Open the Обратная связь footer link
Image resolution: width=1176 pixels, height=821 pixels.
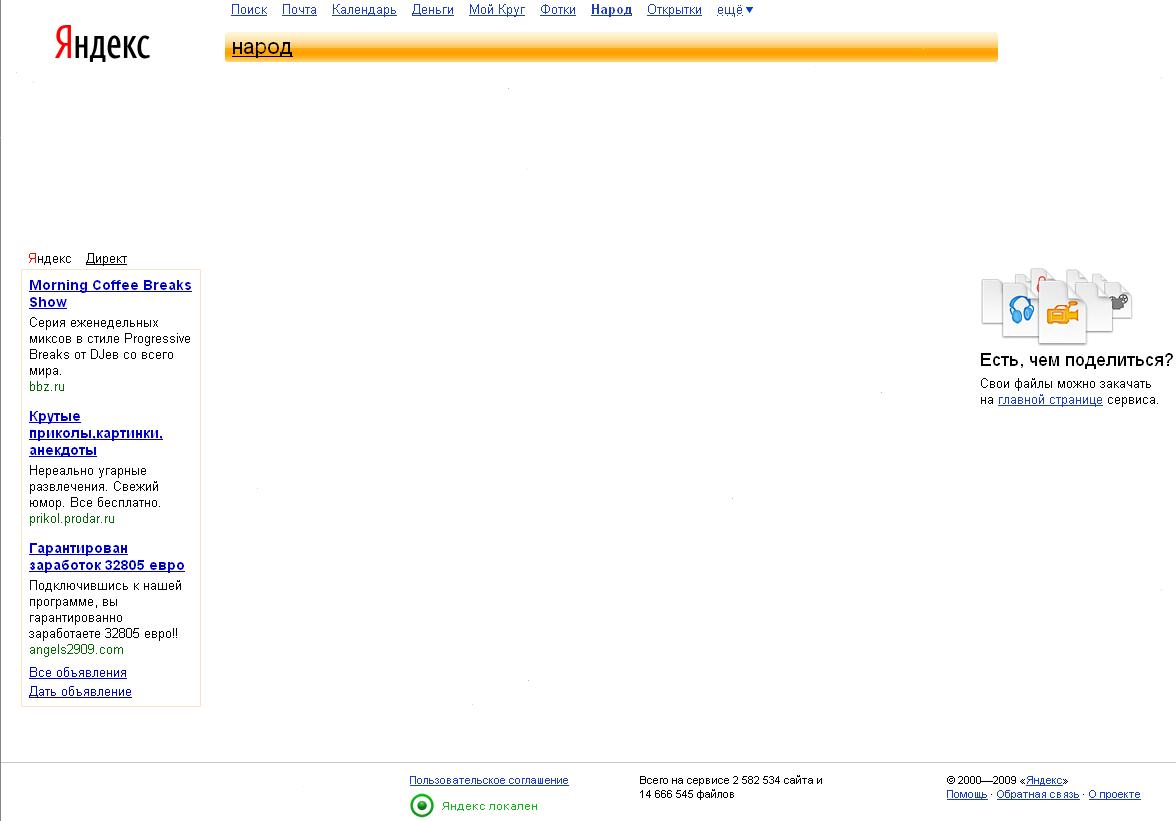[x=1038, y=794]
